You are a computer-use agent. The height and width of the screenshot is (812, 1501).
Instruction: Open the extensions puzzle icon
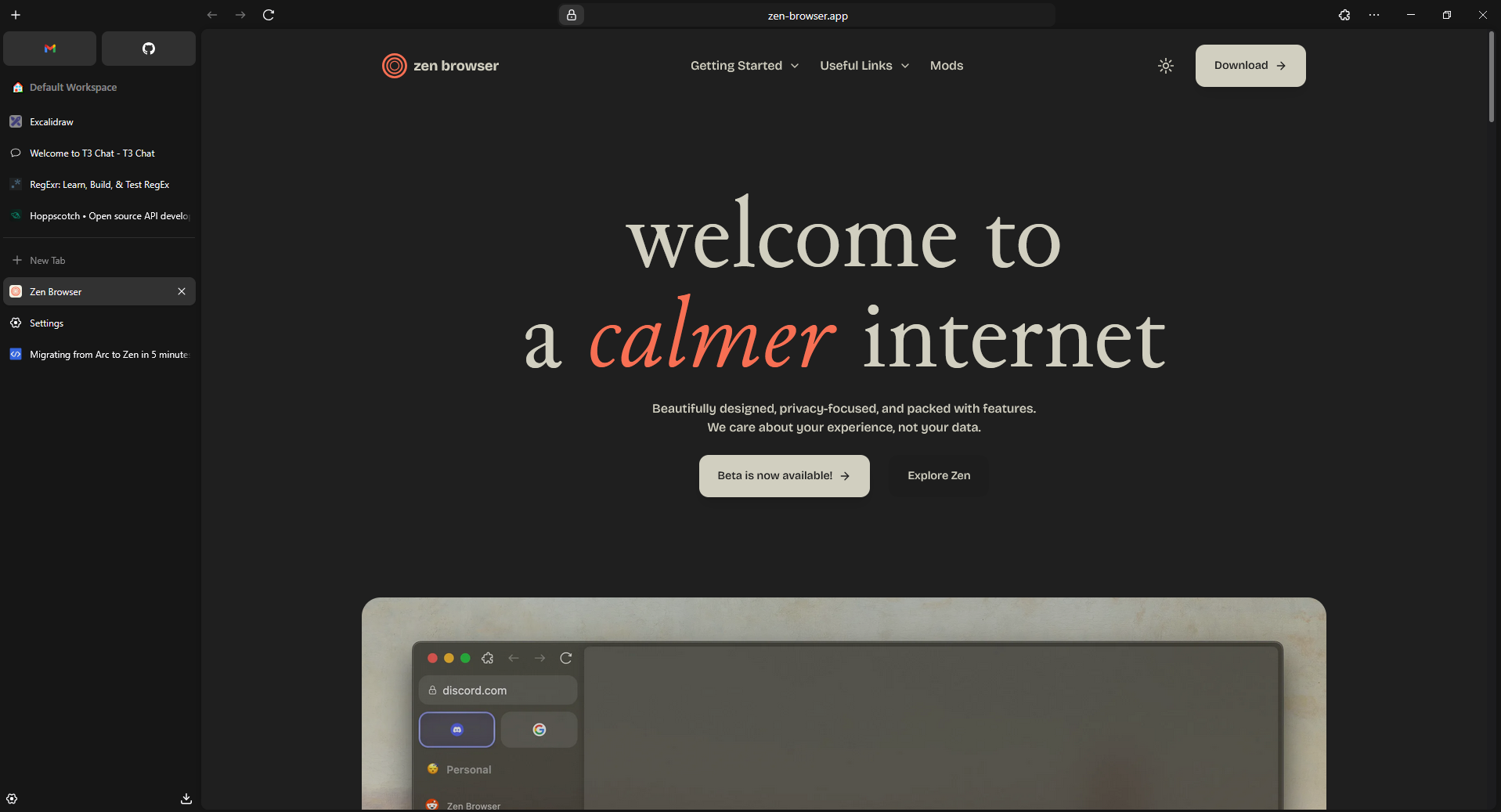(1344, 15)
